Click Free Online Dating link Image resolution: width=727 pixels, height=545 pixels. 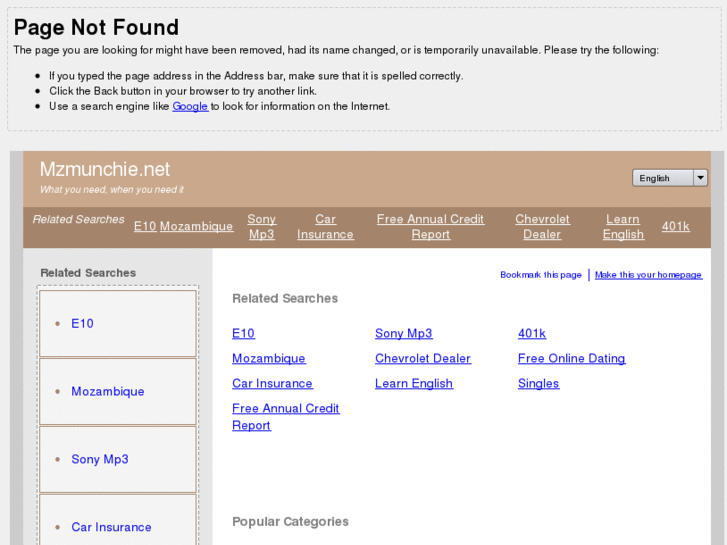571,358
